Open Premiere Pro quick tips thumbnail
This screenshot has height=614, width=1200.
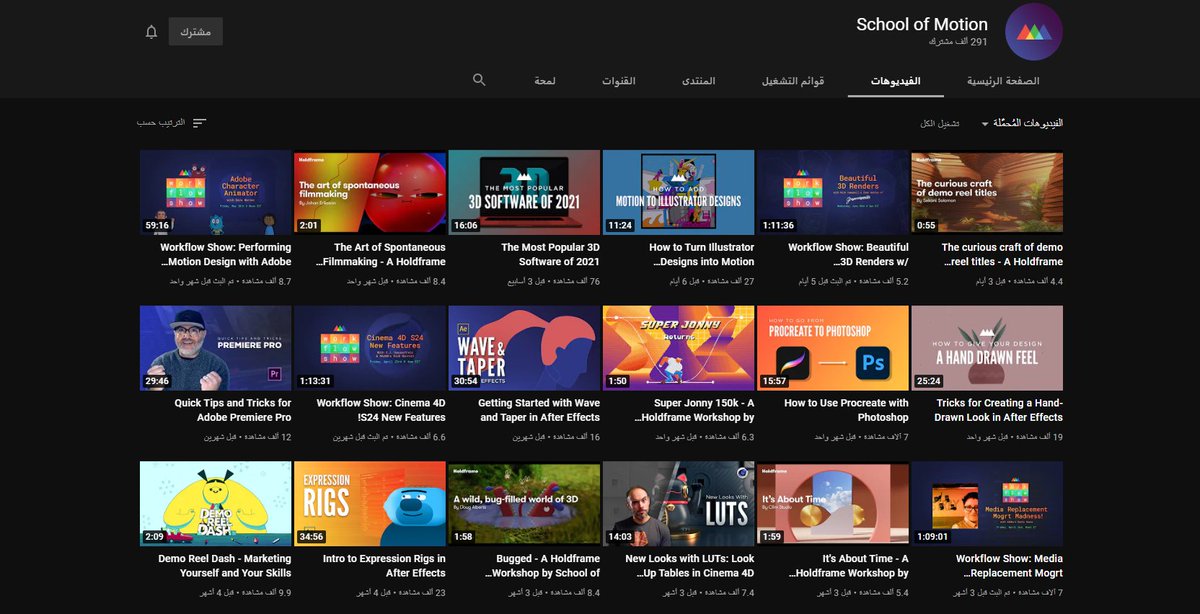[x=216, y=348]
